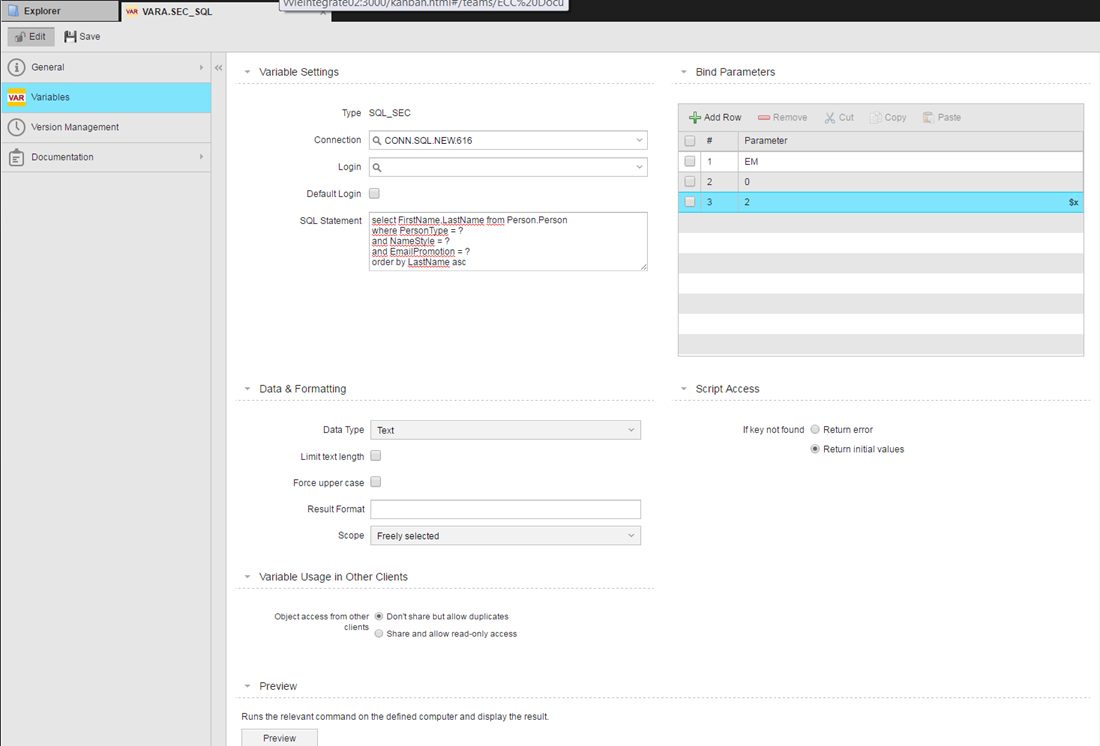Collapse the Bind Parameters section

683,72
